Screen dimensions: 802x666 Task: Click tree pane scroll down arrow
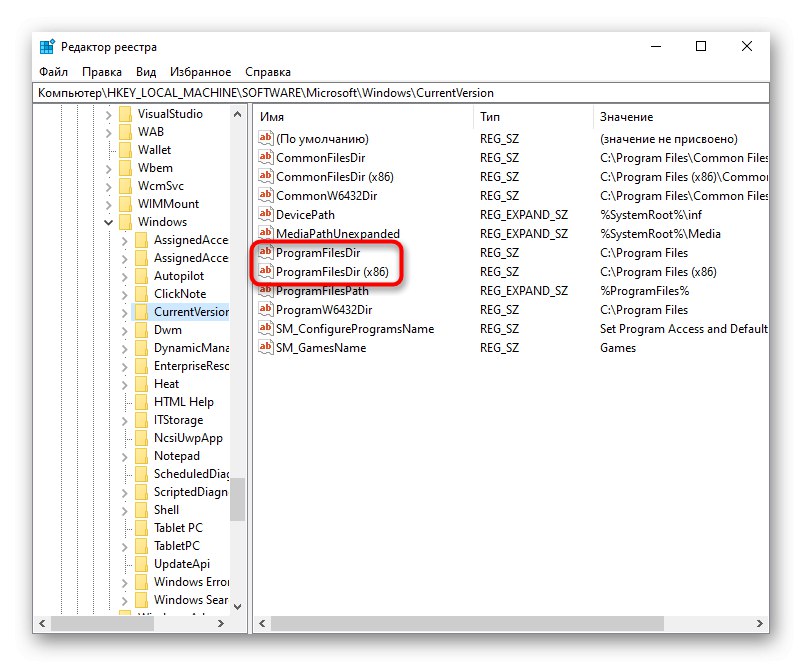(237, 607)
